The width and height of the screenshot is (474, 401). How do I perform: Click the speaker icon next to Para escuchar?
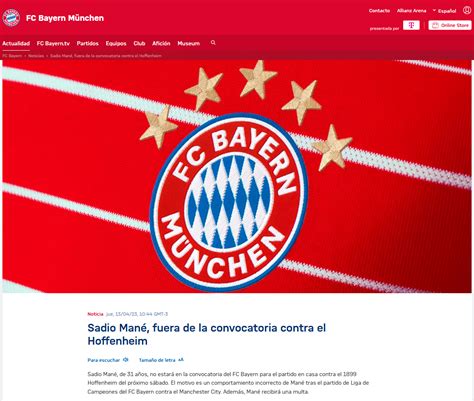126,360
